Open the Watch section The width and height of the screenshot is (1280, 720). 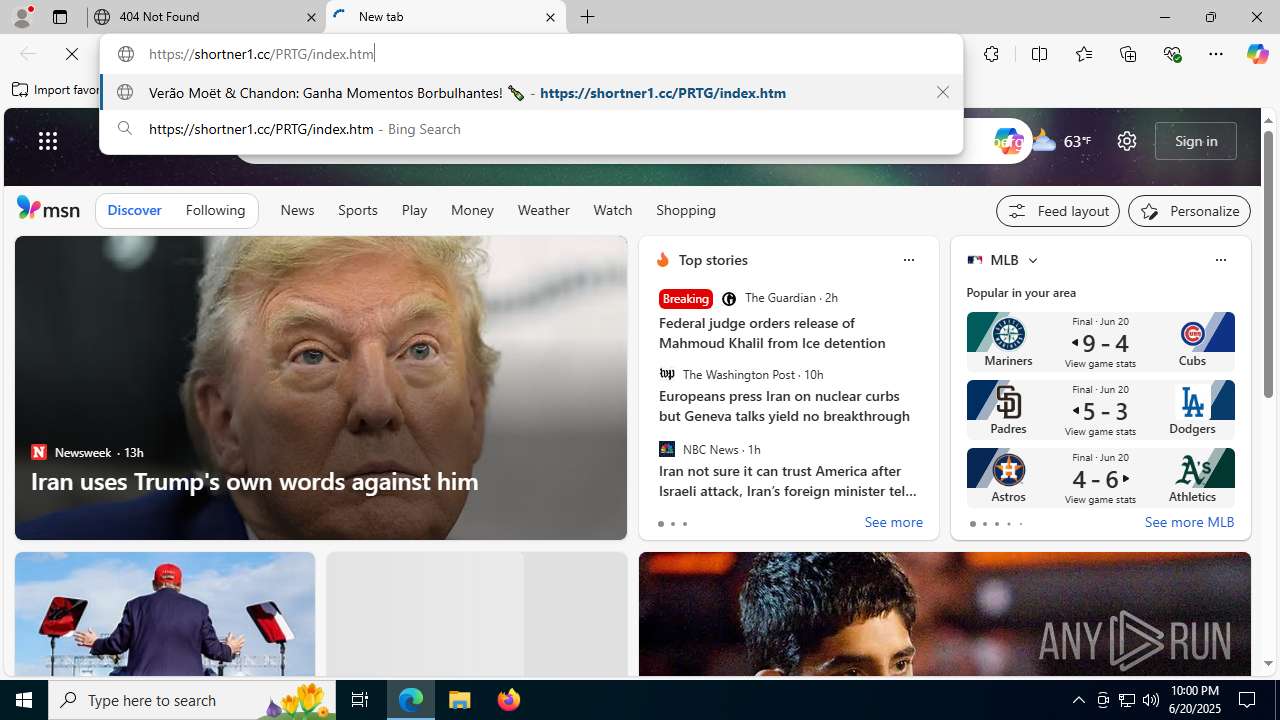[612, 210]
